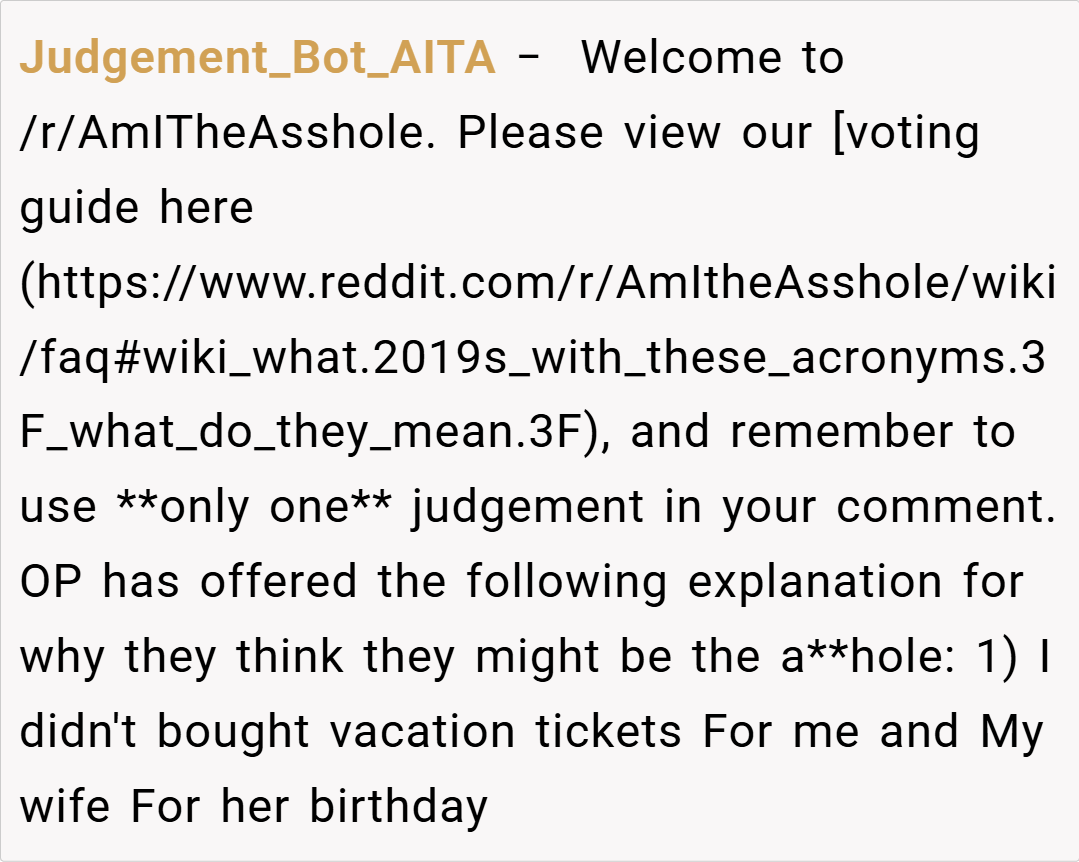Click the reddit.com wiki URL line
This screenshot has width=1079, height=862.
coord(538,283)
